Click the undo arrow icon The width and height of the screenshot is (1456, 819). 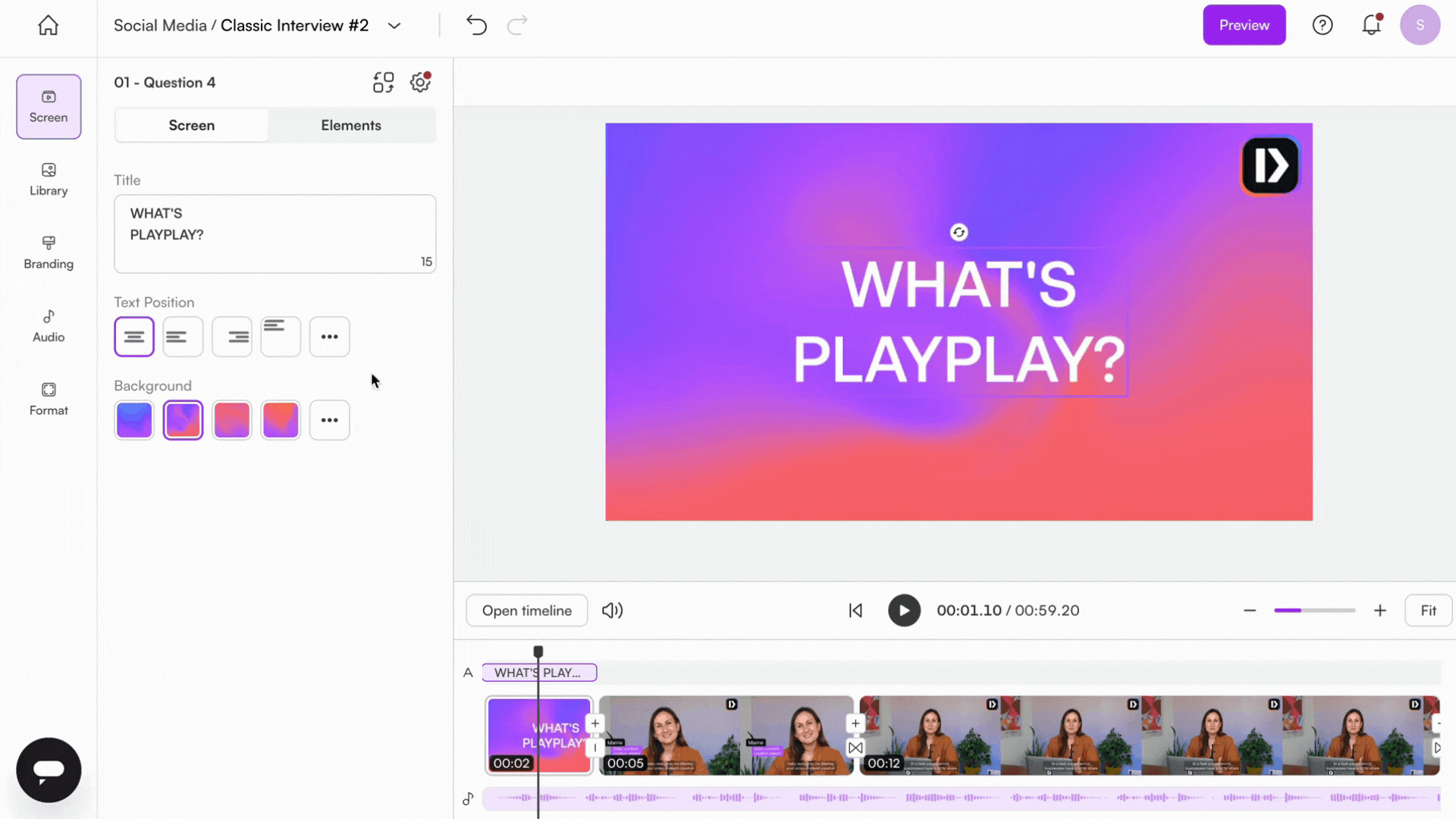click(x=476, y=25)
